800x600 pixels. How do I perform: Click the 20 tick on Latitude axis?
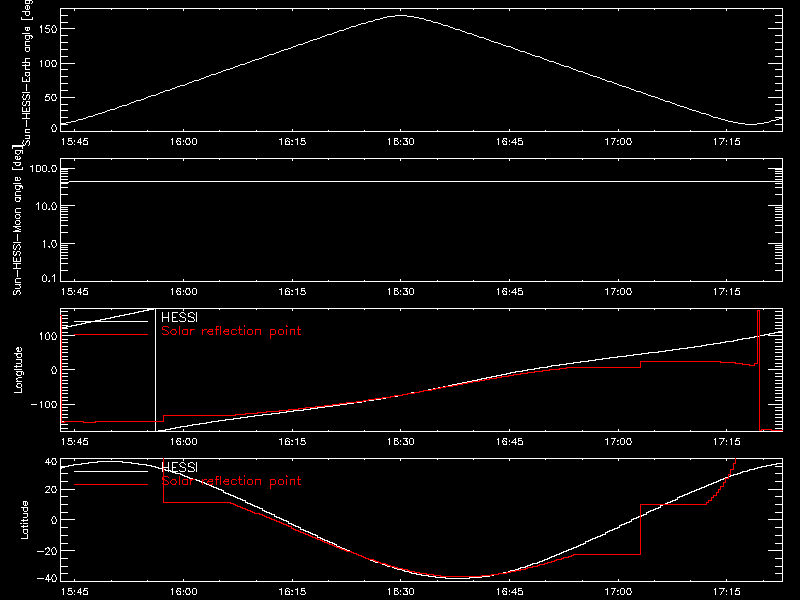(51, 490)
